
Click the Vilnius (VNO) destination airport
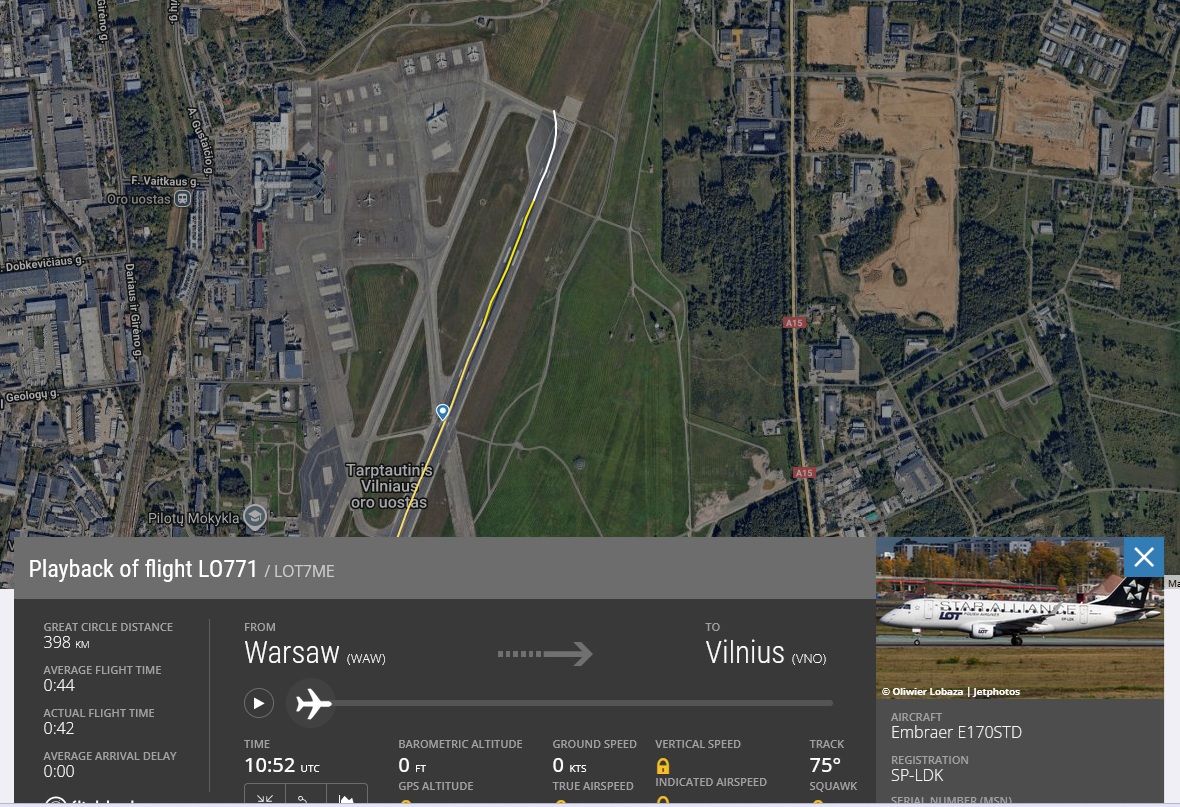pyautogui.click(x=765, y=653)
